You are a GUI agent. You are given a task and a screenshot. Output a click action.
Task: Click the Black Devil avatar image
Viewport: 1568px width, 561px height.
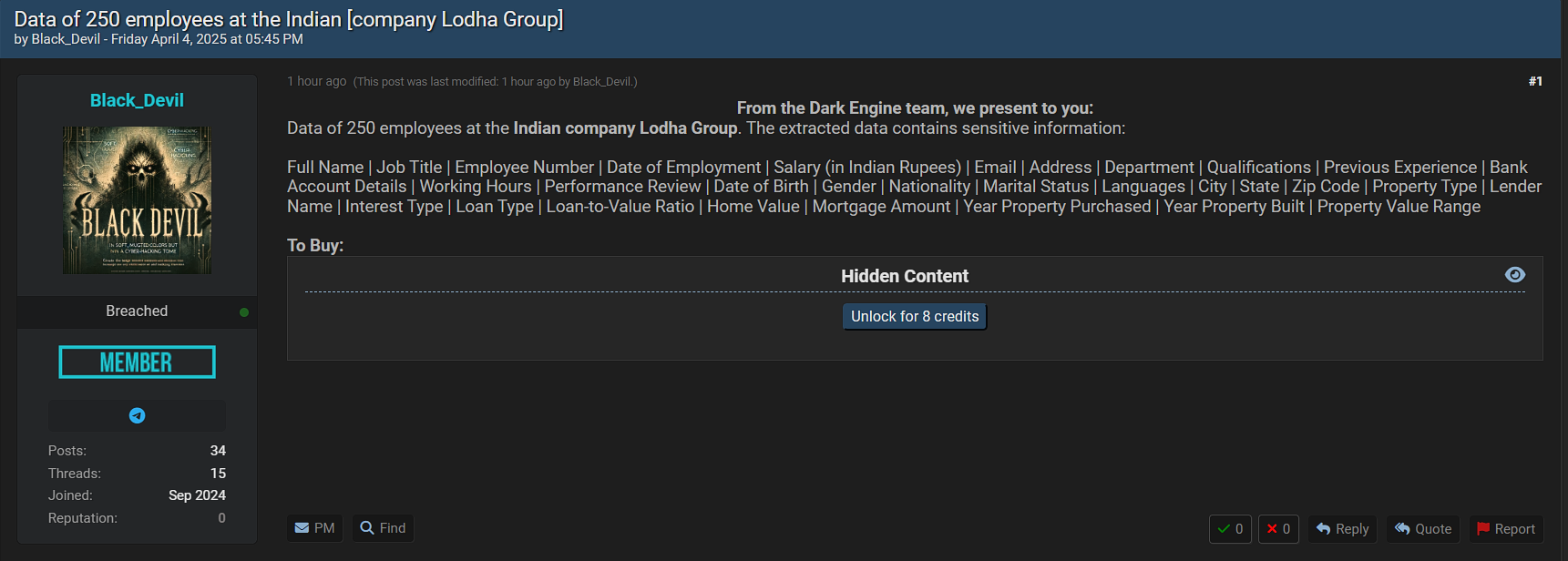[x=137, y=200]
